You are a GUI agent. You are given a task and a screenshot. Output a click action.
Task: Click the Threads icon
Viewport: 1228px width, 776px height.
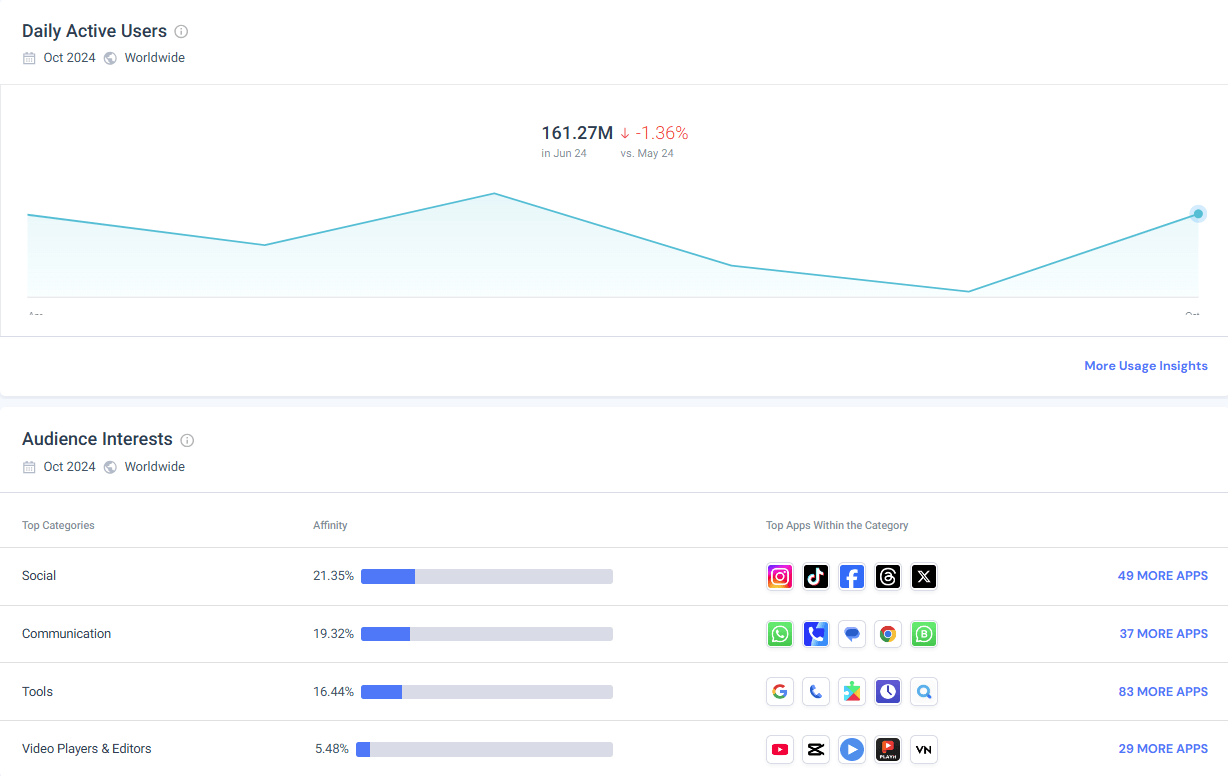click(x=888, y=577)
